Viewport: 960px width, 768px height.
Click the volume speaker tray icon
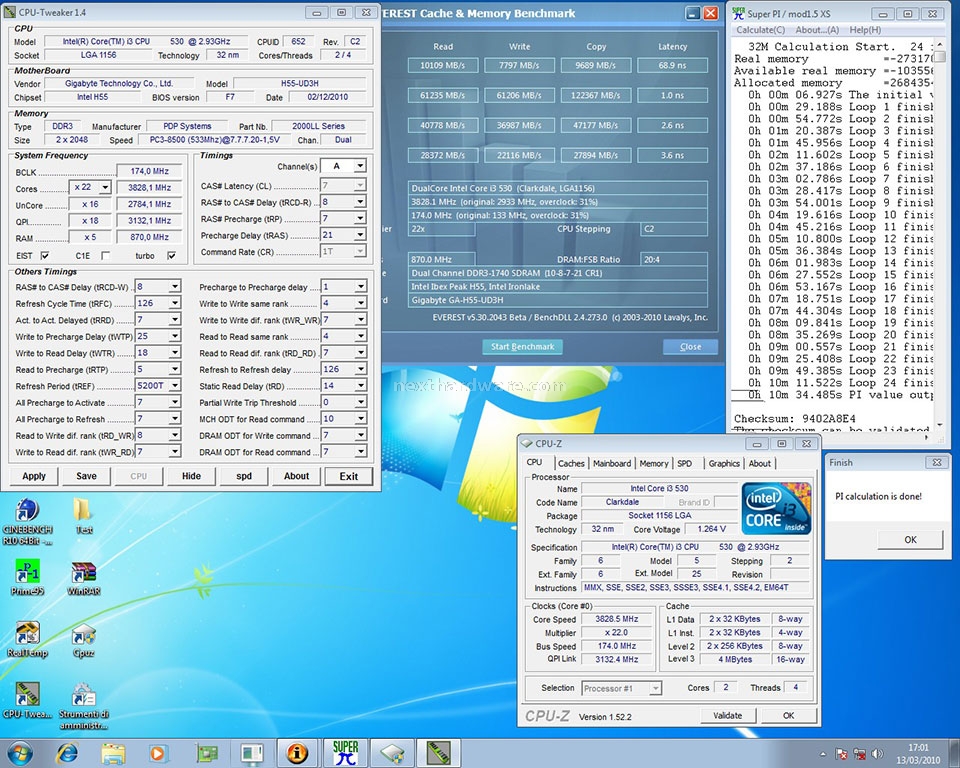877,754
